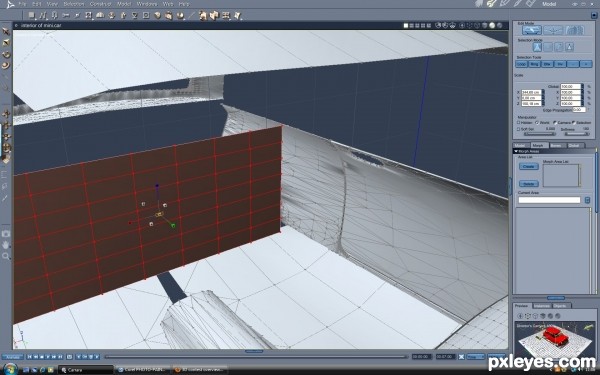Select the last Selection Mode icon

tap(569, 47)
